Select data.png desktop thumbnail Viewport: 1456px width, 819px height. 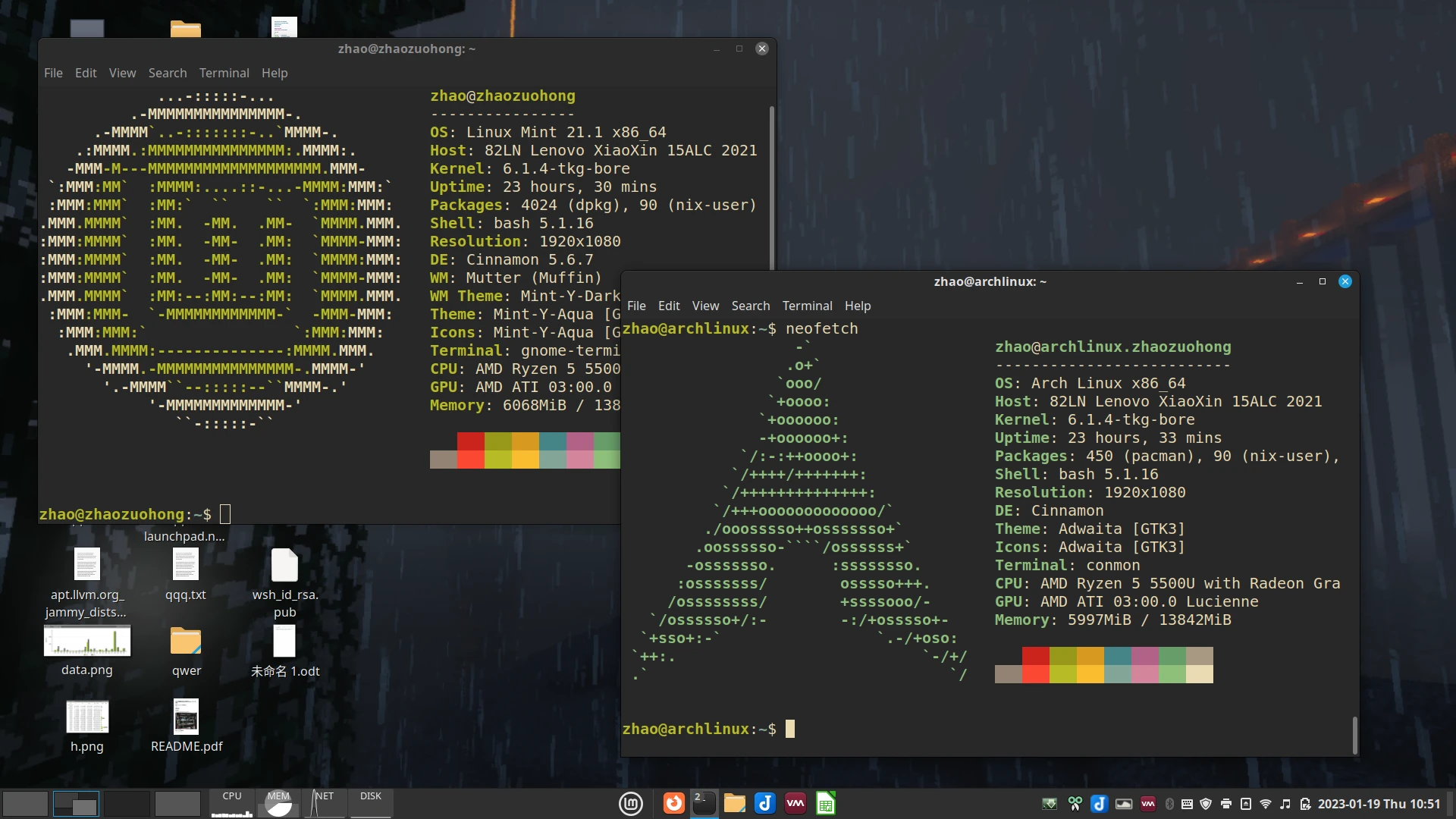click(x=87, y=651)
